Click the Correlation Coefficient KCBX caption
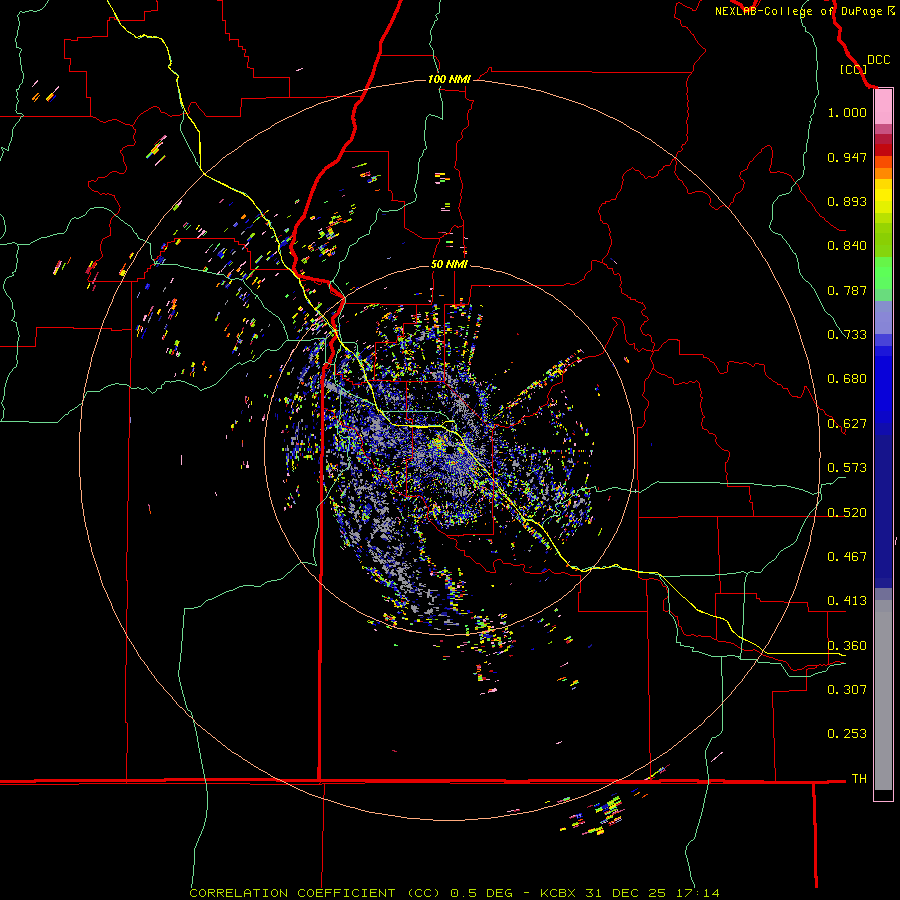 [454, 893]
